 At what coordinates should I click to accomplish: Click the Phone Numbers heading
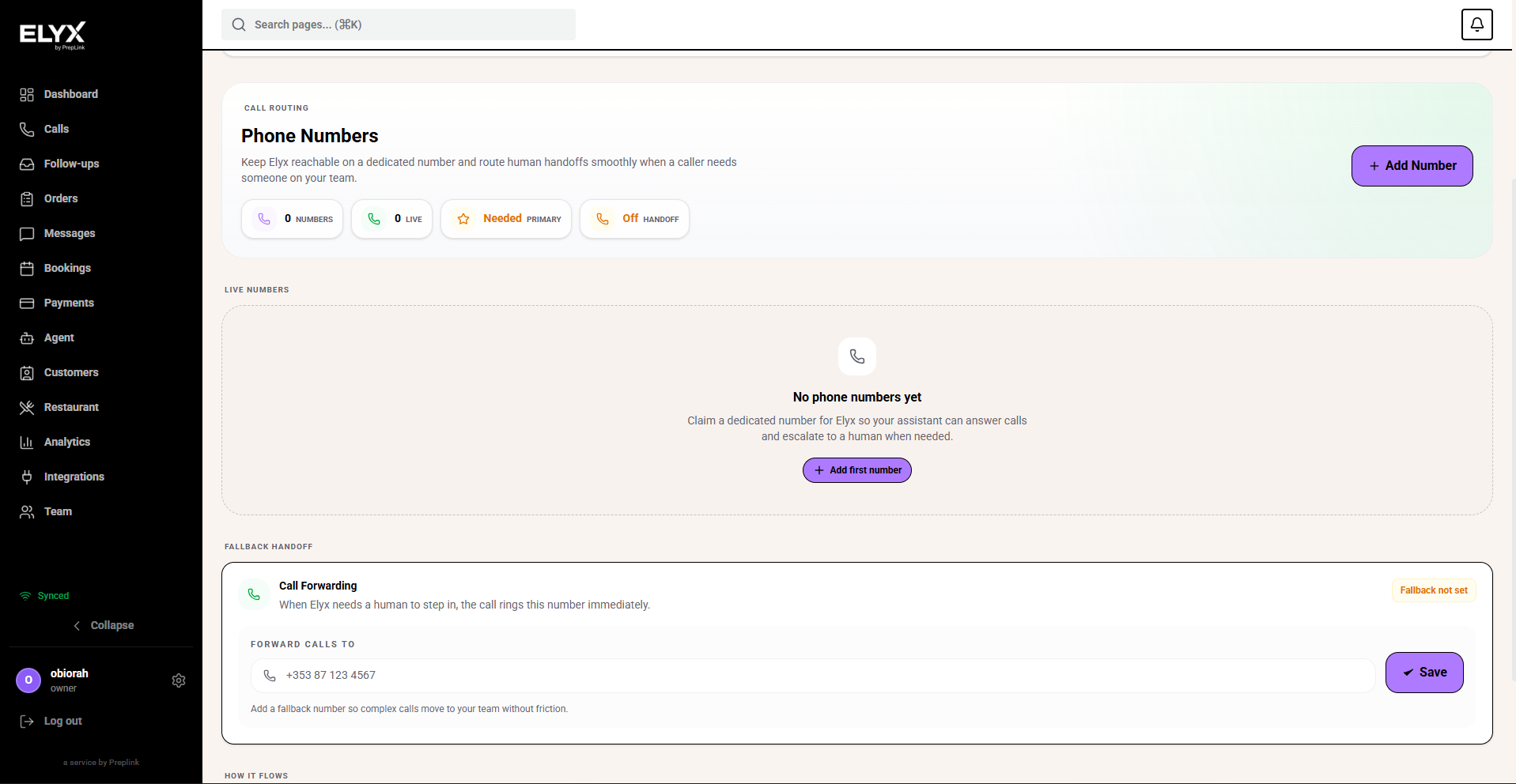click(310, 136)
